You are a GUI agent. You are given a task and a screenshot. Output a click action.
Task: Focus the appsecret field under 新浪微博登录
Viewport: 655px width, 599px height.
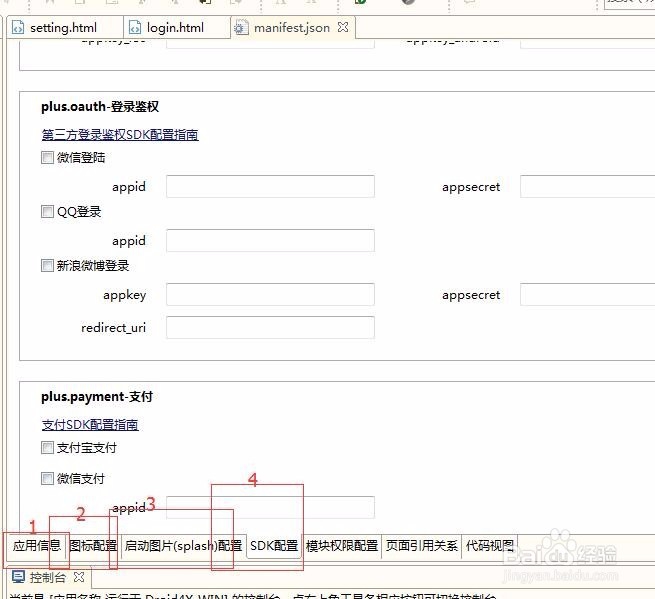coord(587,294)
